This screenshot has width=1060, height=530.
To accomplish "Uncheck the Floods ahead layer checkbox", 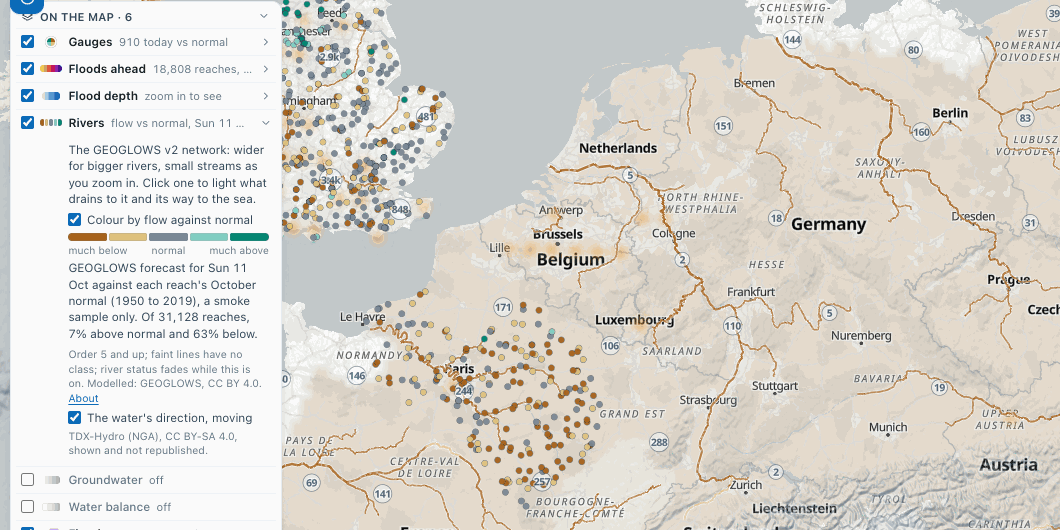I will coord(27,69).
